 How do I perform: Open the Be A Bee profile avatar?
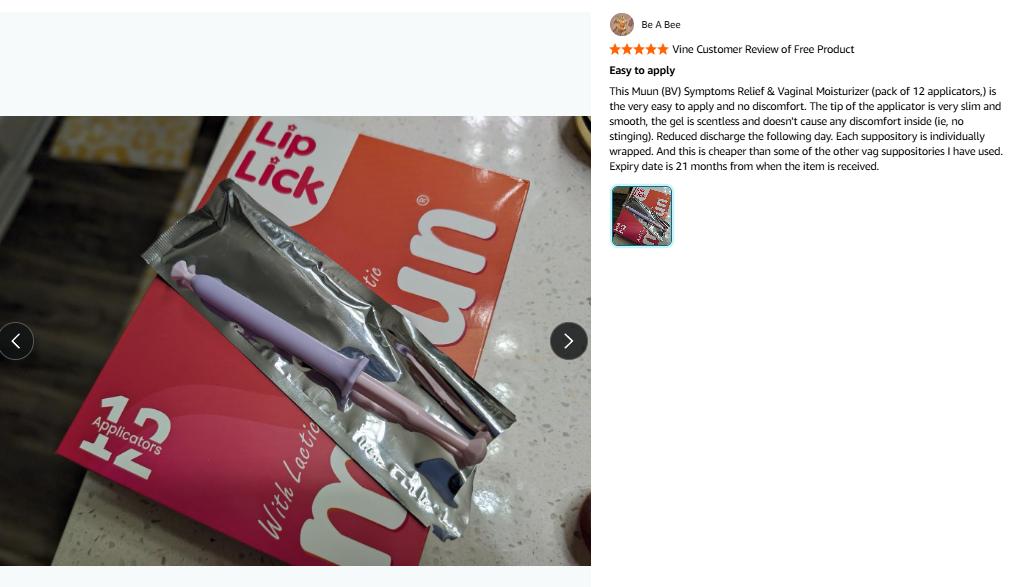click(621, 24)
